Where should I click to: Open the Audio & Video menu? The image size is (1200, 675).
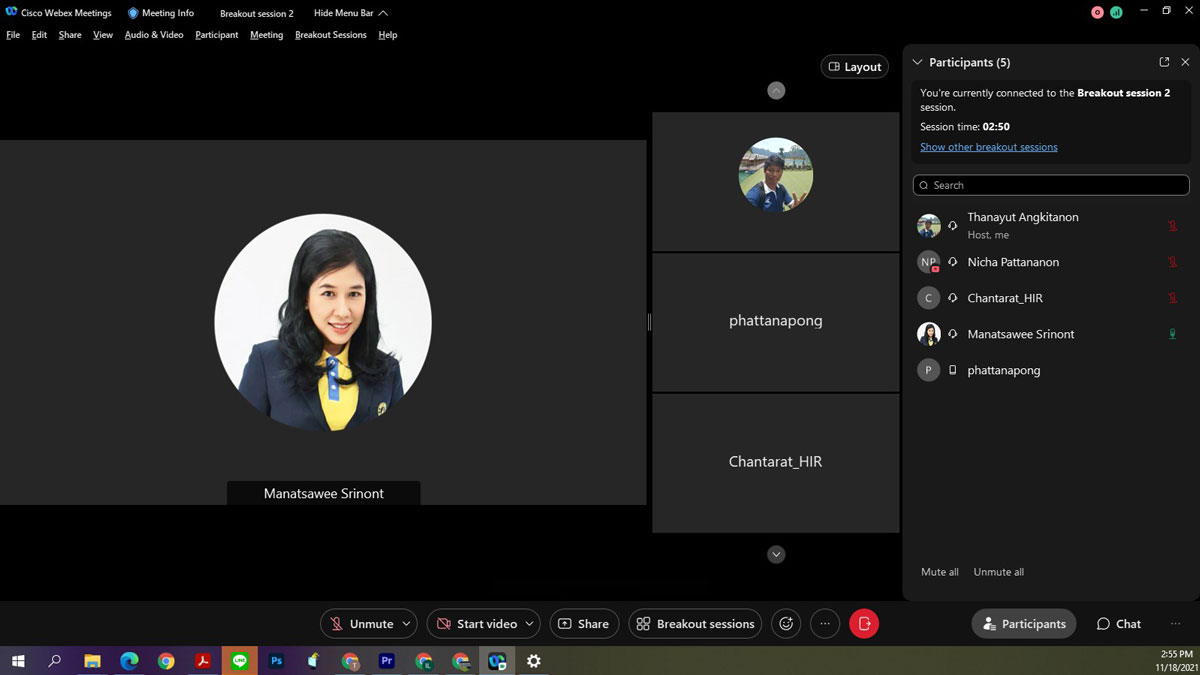pos(154,35)
